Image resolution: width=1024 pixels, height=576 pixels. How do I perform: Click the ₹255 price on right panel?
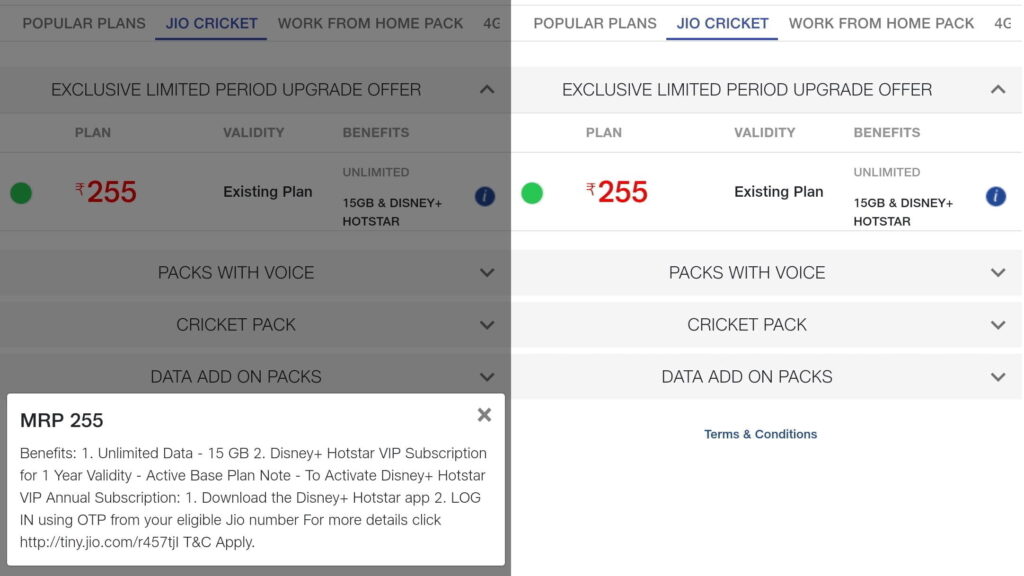coord(616,192)
